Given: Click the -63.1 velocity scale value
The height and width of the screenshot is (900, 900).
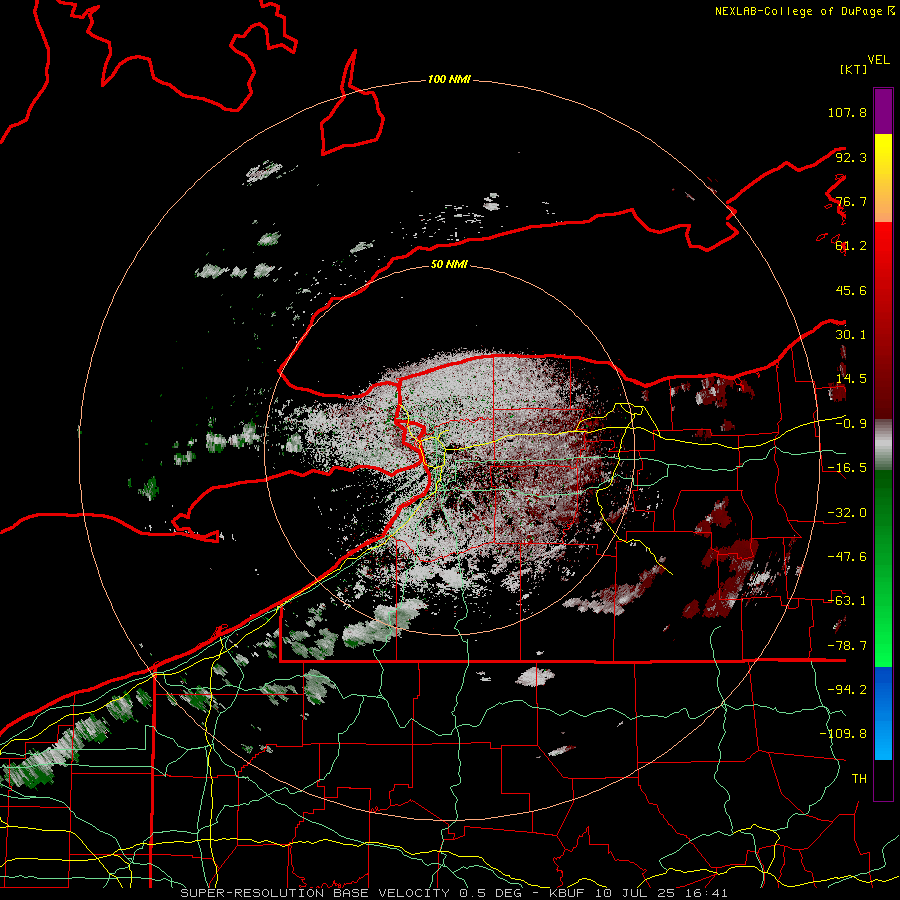Looking at the screenshot, I should click(x=847, y=601).
